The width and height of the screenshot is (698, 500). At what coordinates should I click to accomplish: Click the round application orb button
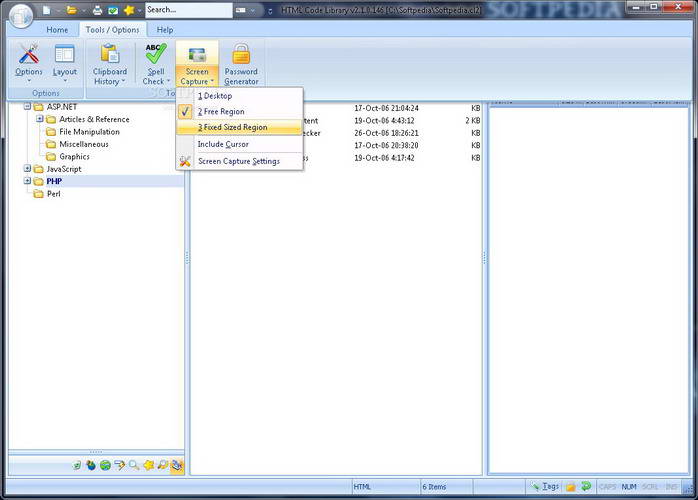coord(20,16)
